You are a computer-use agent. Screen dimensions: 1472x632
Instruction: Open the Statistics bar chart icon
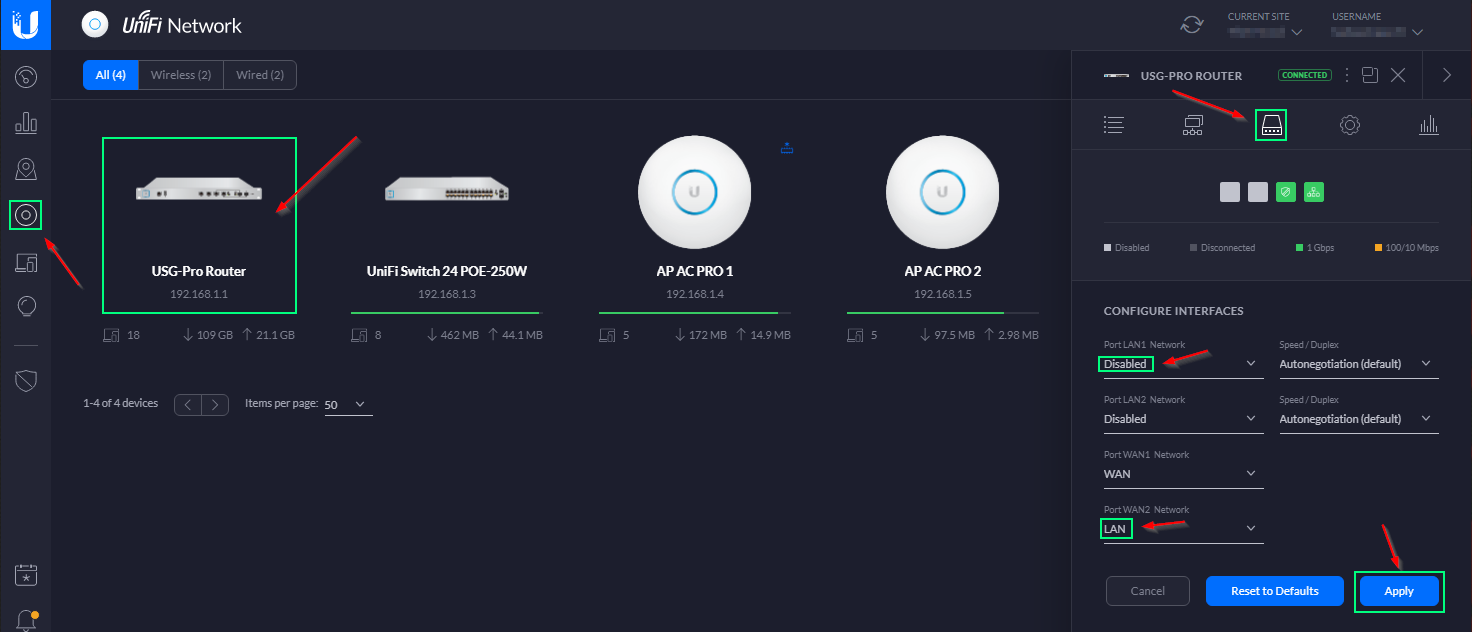pos(26,123)
